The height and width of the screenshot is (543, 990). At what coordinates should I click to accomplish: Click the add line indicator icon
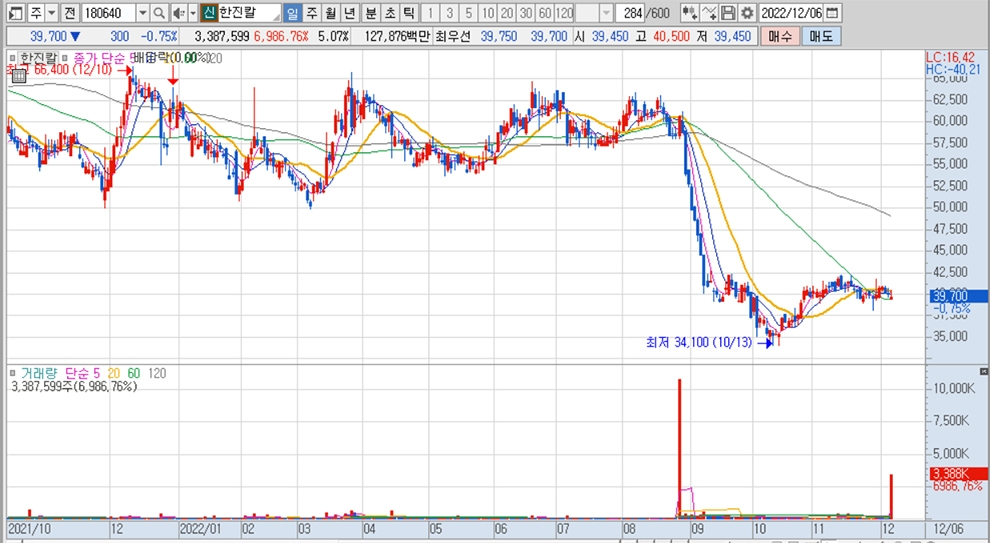pos(709,13)
